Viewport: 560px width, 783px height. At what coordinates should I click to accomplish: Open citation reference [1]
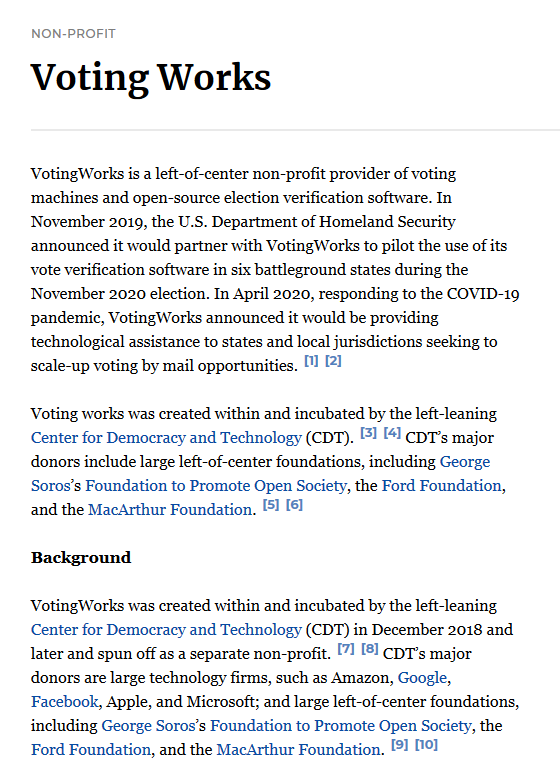click(x=311, y=361)
